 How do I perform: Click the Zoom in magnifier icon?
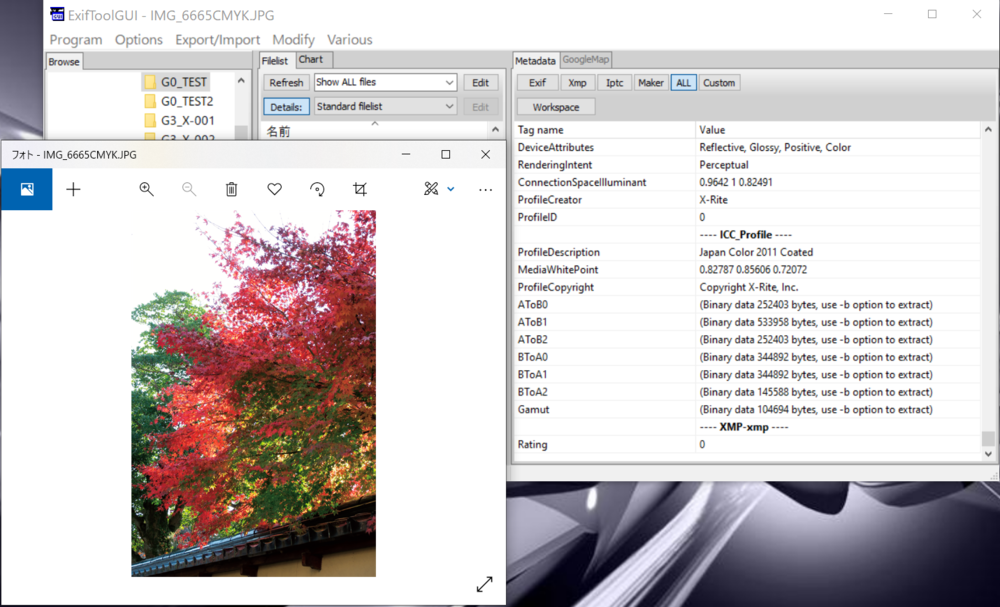point(146,189)
